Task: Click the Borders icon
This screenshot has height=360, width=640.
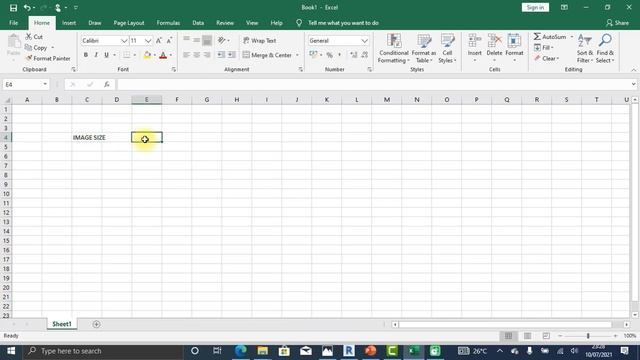Action: point(127,55)
